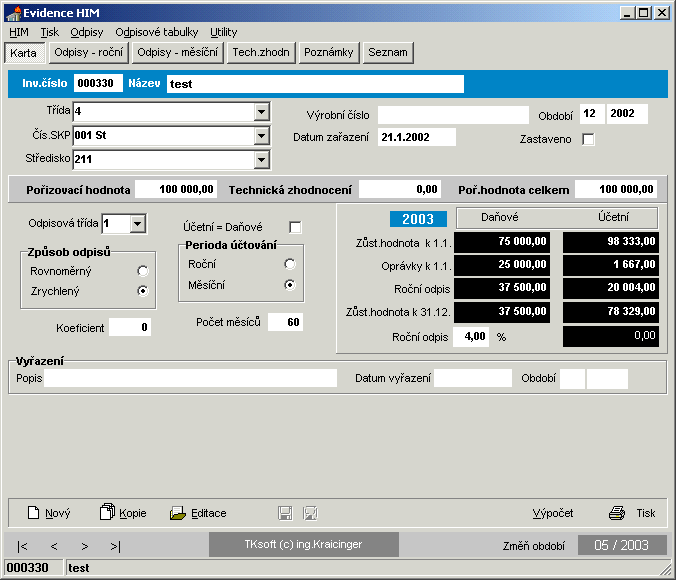This screenshot has height=580, width=676.
Task: Open the Středisko dropdown list
Action: point(261,160)
